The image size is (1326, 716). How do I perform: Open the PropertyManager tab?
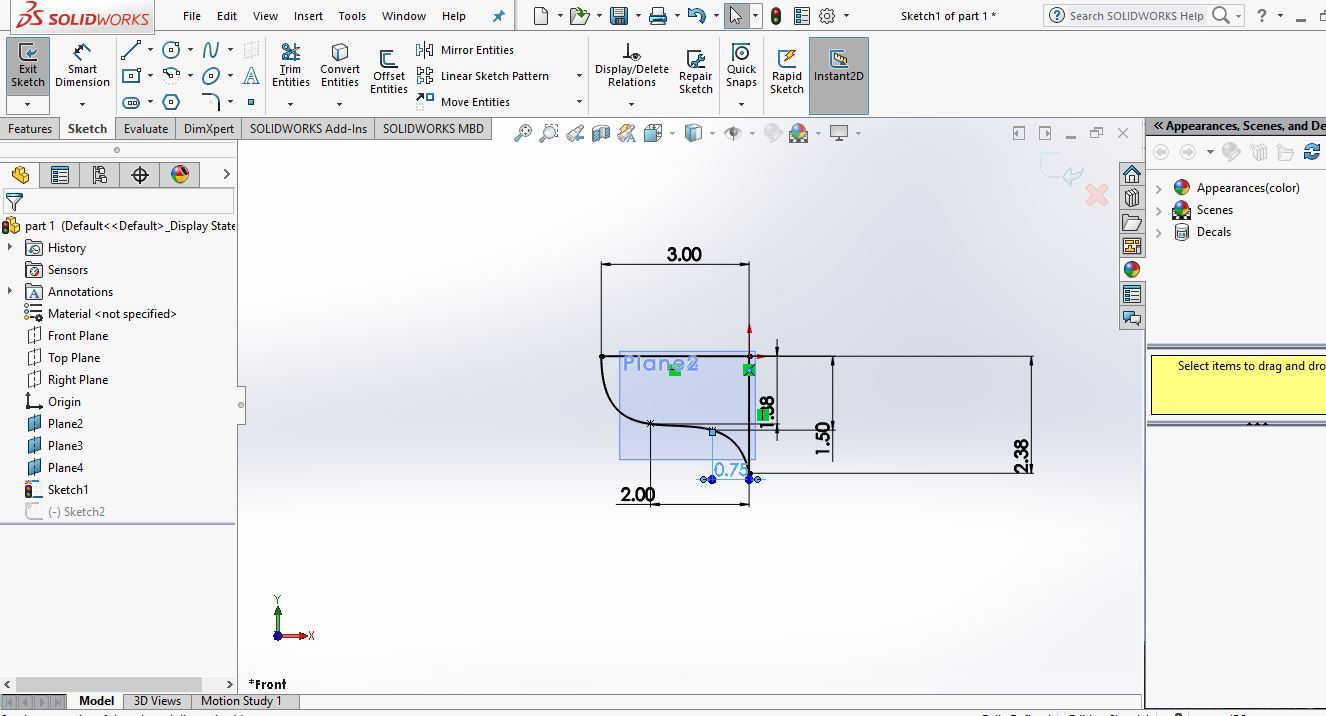pos(60,175)
